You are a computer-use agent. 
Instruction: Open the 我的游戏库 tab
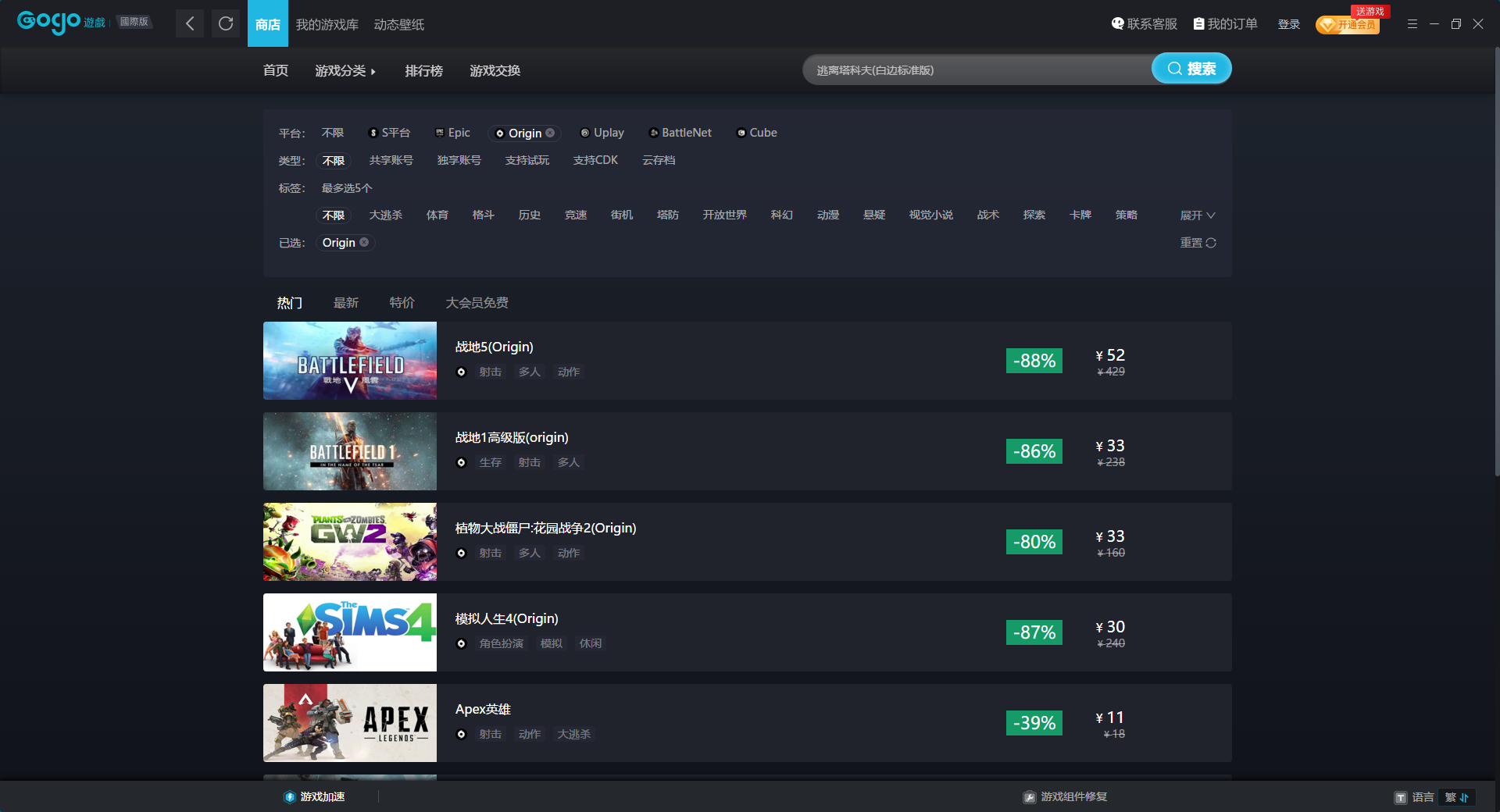click(327, 24)
